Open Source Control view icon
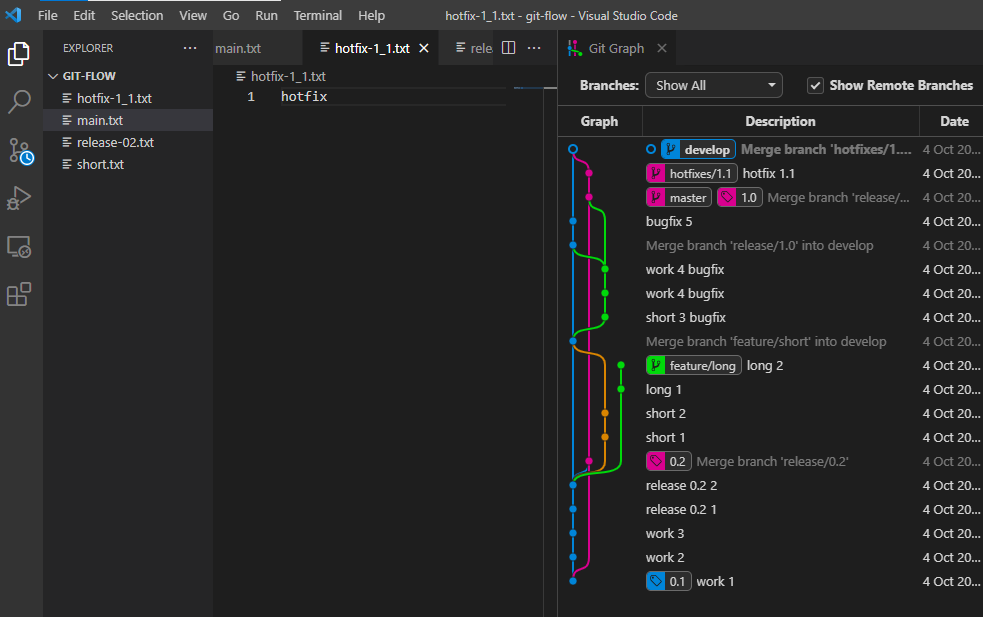This screenshot has height=617, width=983. click(x=20, y=151)
